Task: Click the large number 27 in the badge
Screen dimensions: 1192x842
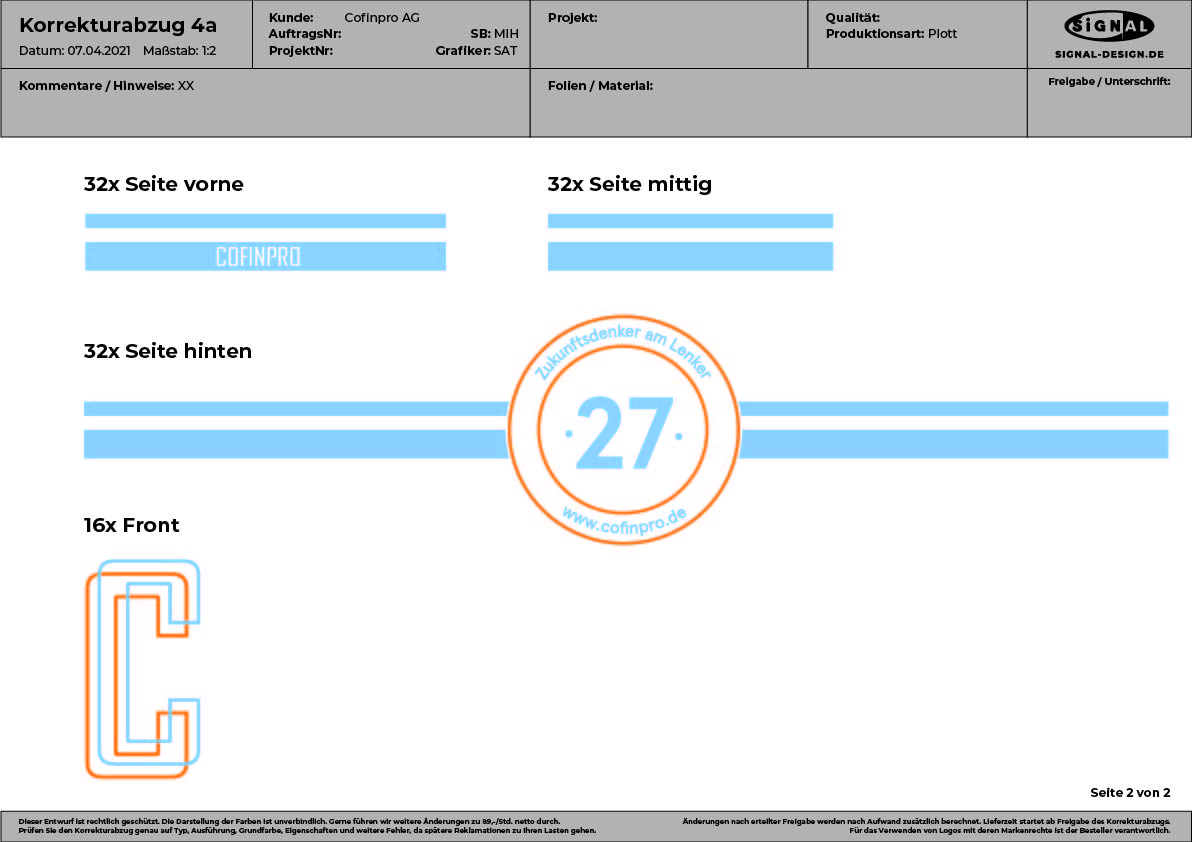Action: tap(625, 432)
